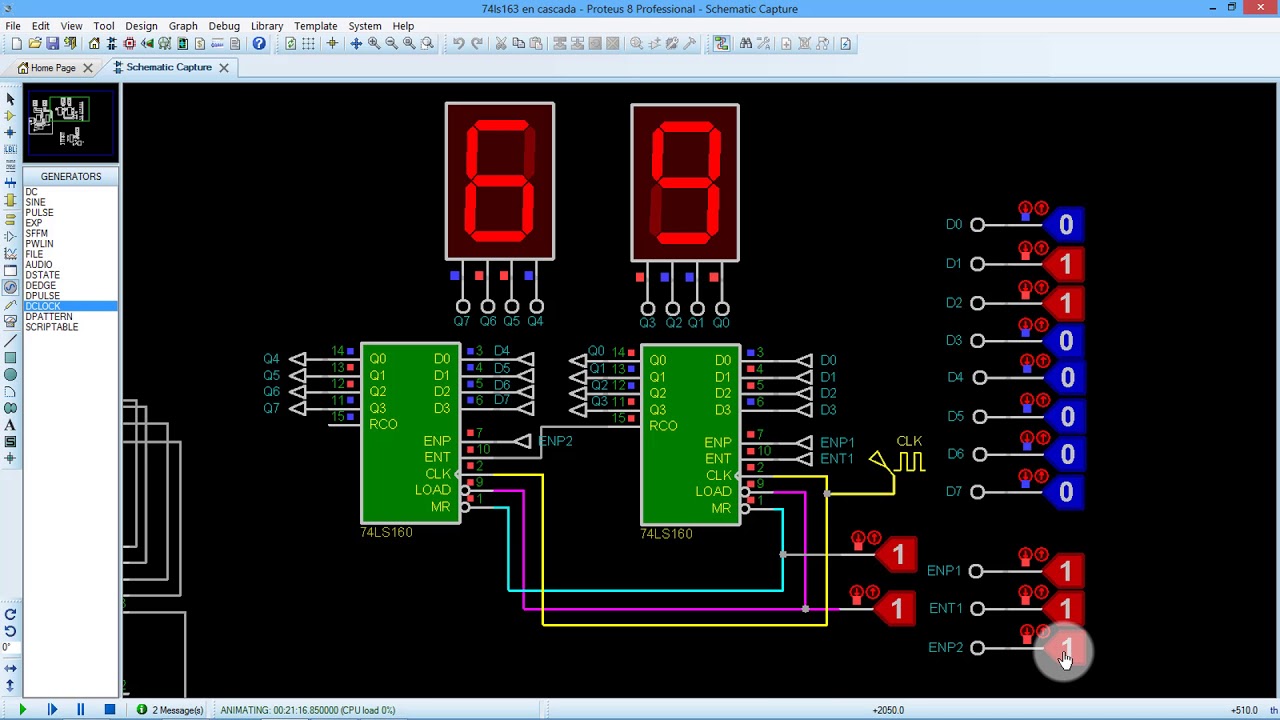Image resolution: width=1280 pixels, height=720 pixels.
Task: Toggle the false origin crosshair
Action: [x=332, y=44]
